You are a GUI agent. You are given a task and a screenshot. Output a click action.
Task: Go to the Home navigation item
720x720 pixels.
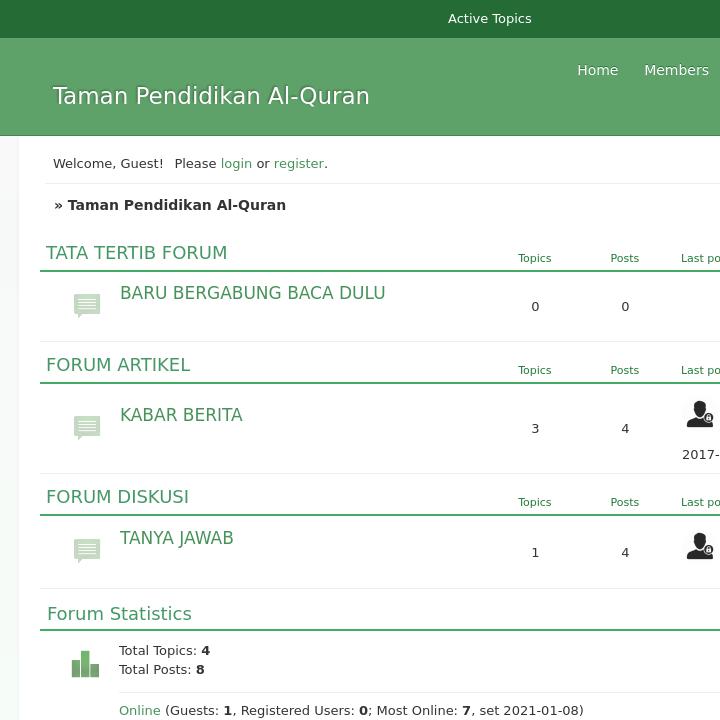tap(597, 70)
